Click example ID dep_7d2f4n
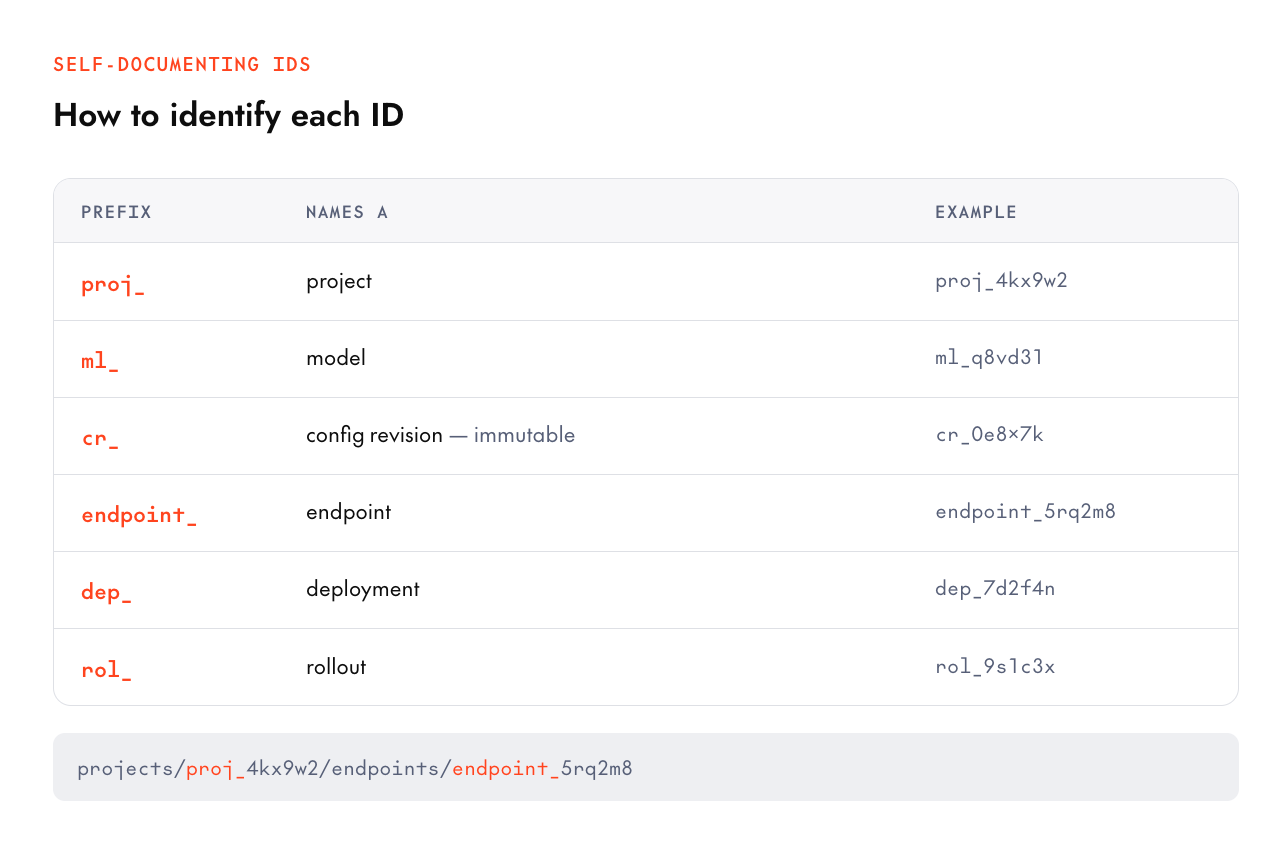The height and width of the screenshot is (846, 1284). tap(995, 589)
